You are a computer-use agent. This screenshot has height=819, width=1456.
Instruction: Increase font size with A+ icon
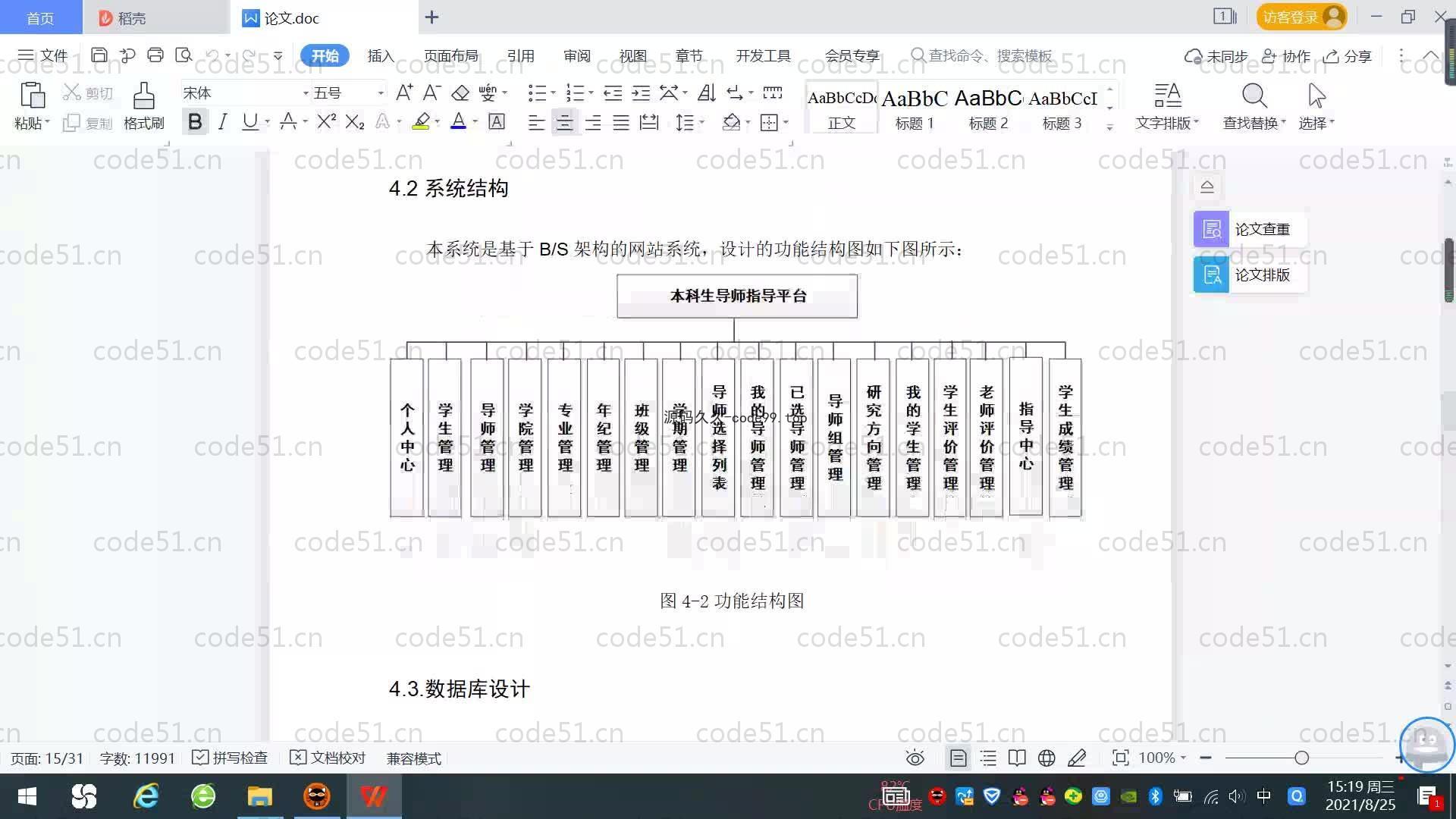pyautogui.click(x=404, y=93)
